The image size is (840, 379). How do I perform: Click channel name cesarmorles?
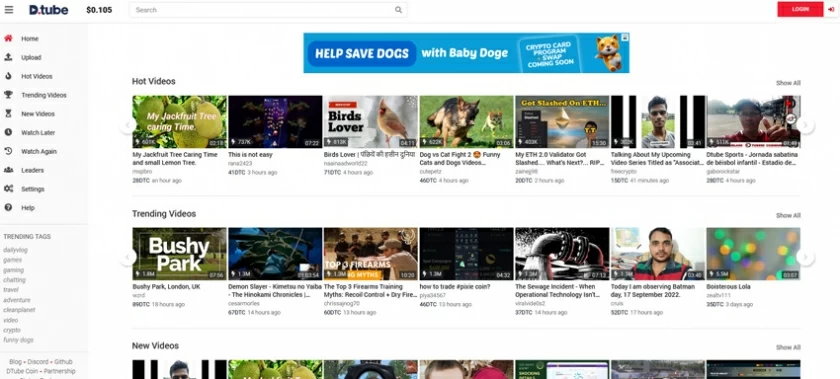(x=244, y=303)
